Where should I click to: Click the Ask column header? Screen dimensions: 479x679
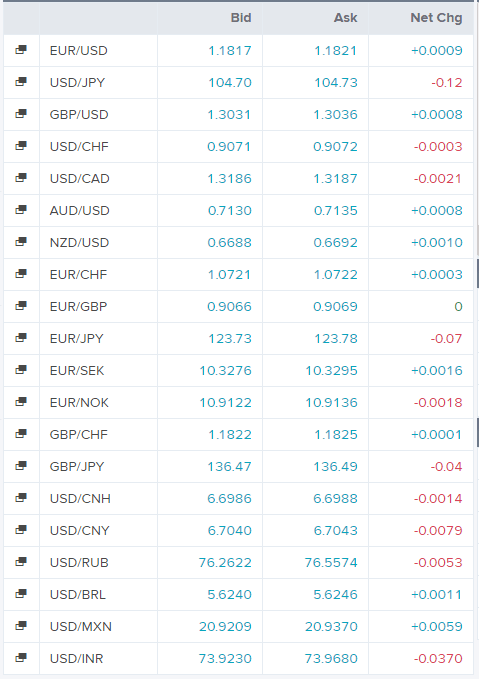coord(346,18)
